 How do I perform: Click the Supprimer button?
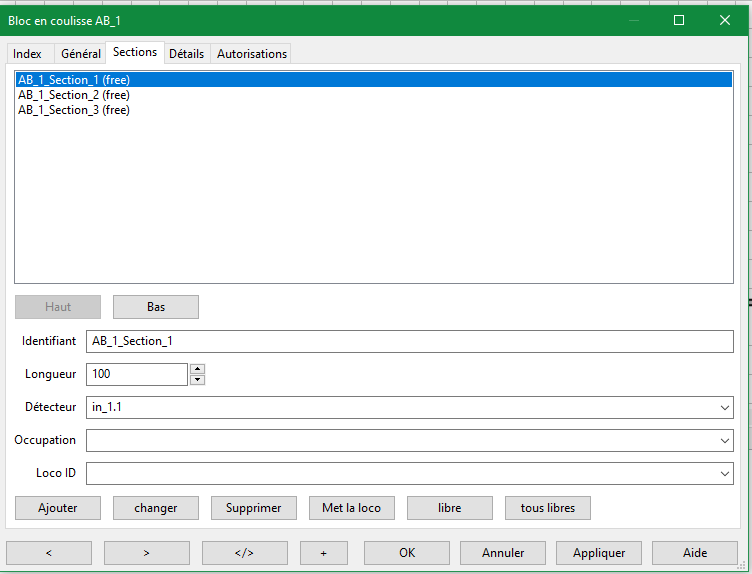254,508
